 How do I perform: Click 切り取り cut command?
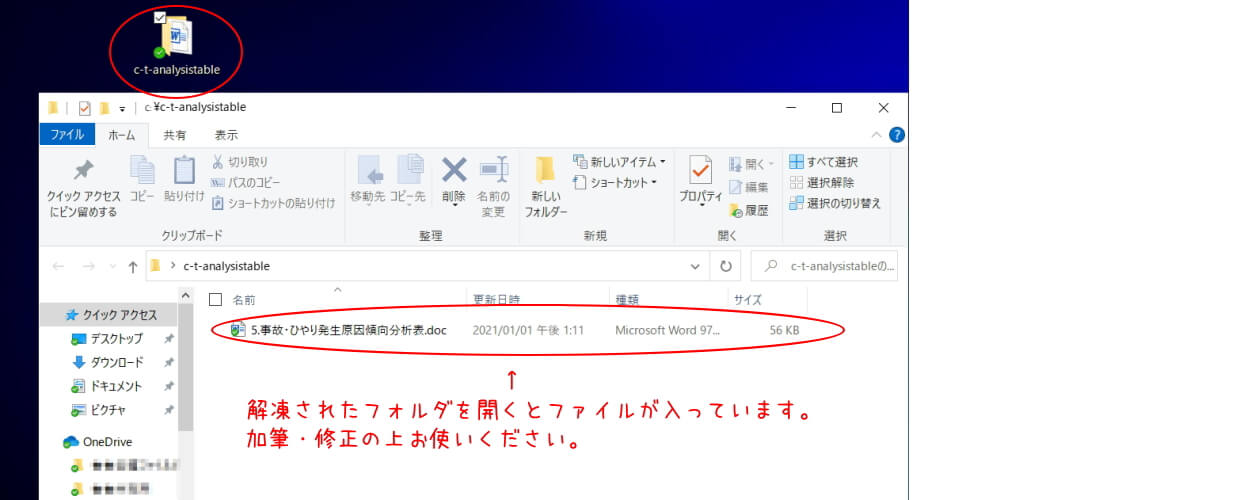click(x=240, y=162)
